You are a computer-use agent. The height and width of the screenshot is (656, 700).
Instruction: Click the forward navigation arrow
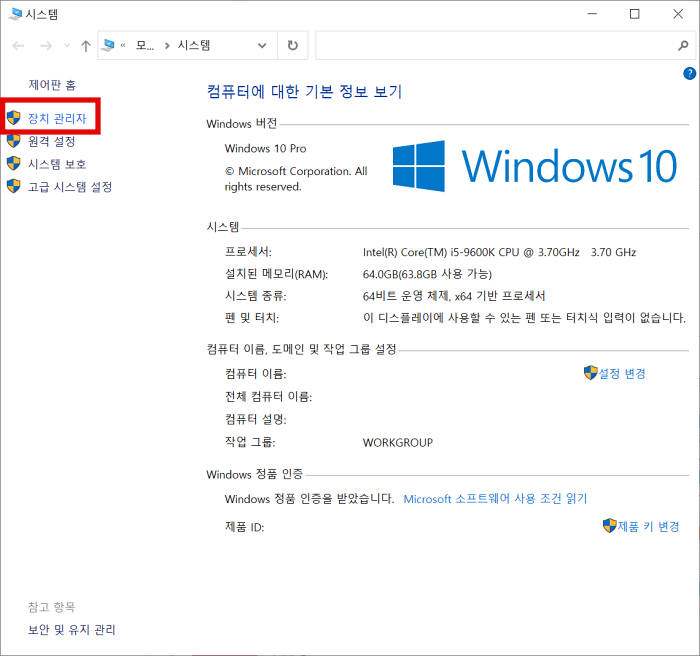46,46
